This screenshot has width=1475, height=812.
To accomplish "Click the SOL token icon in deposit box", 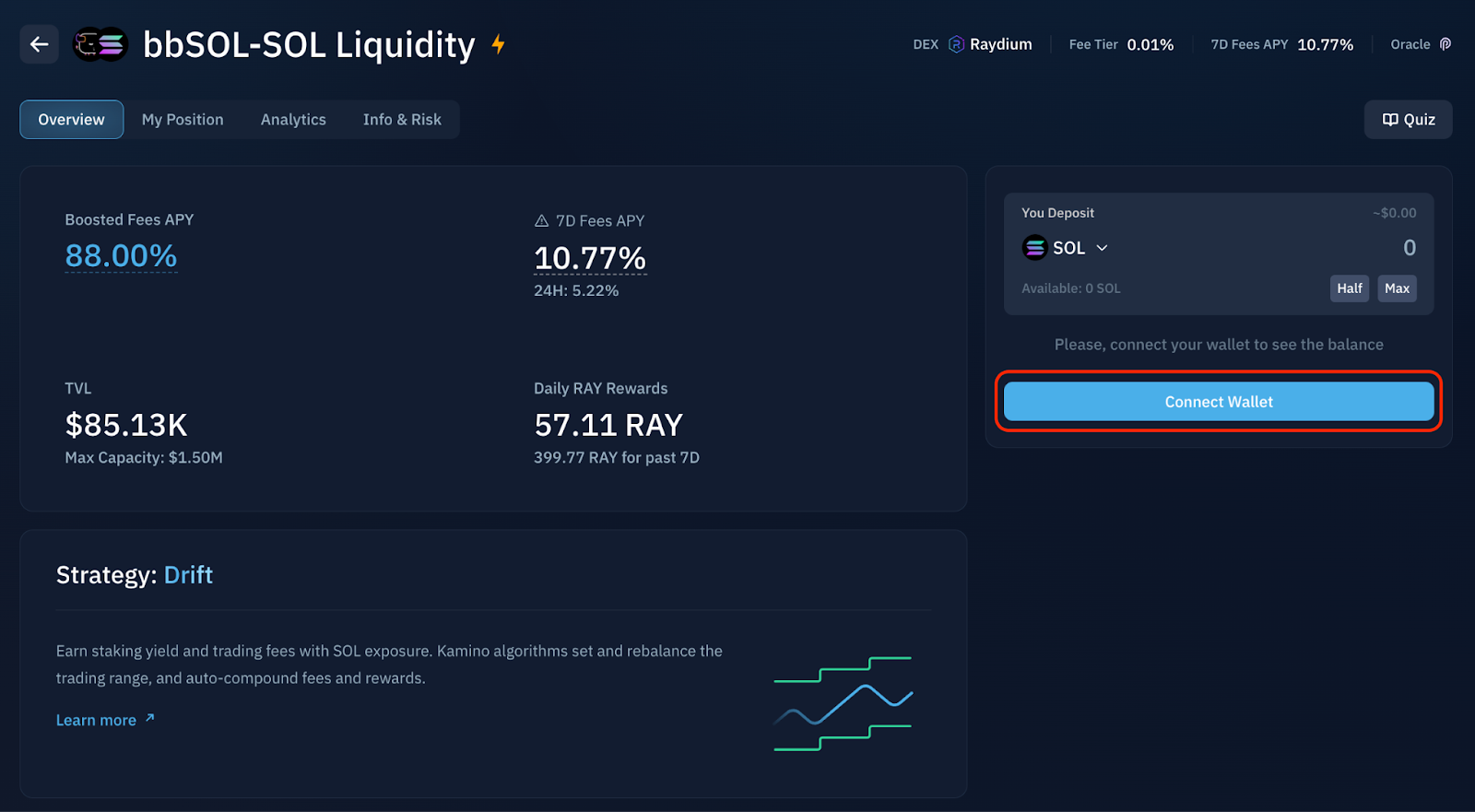I will (x=1034, y=248).
